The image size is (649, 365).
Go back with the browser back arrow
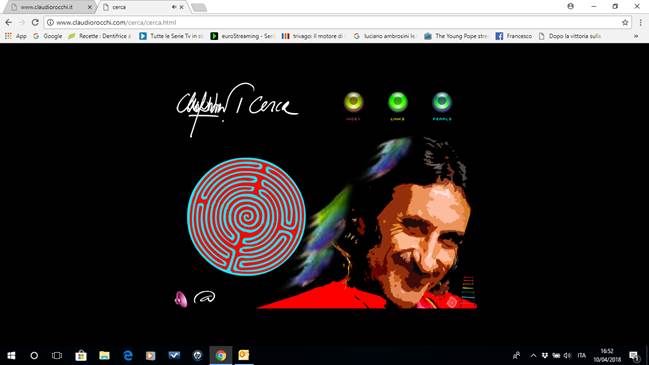(x=9, y=22)
